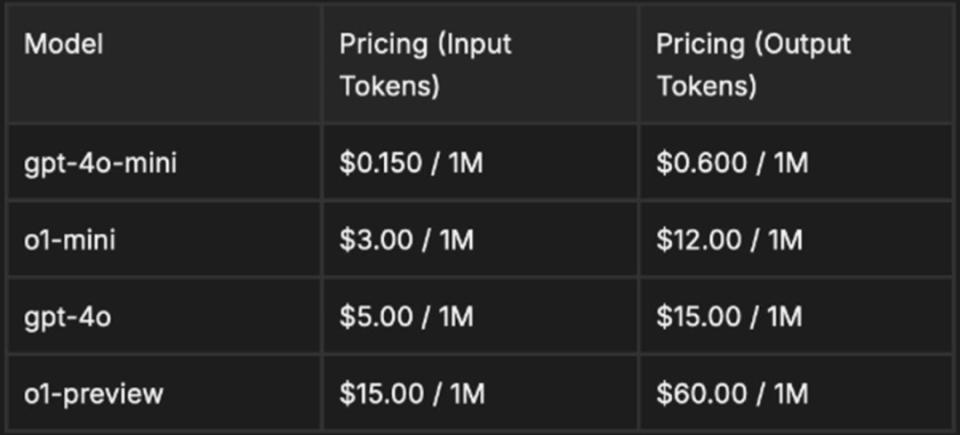Click the 1M text in o1-preview output cell

(791, 393)
